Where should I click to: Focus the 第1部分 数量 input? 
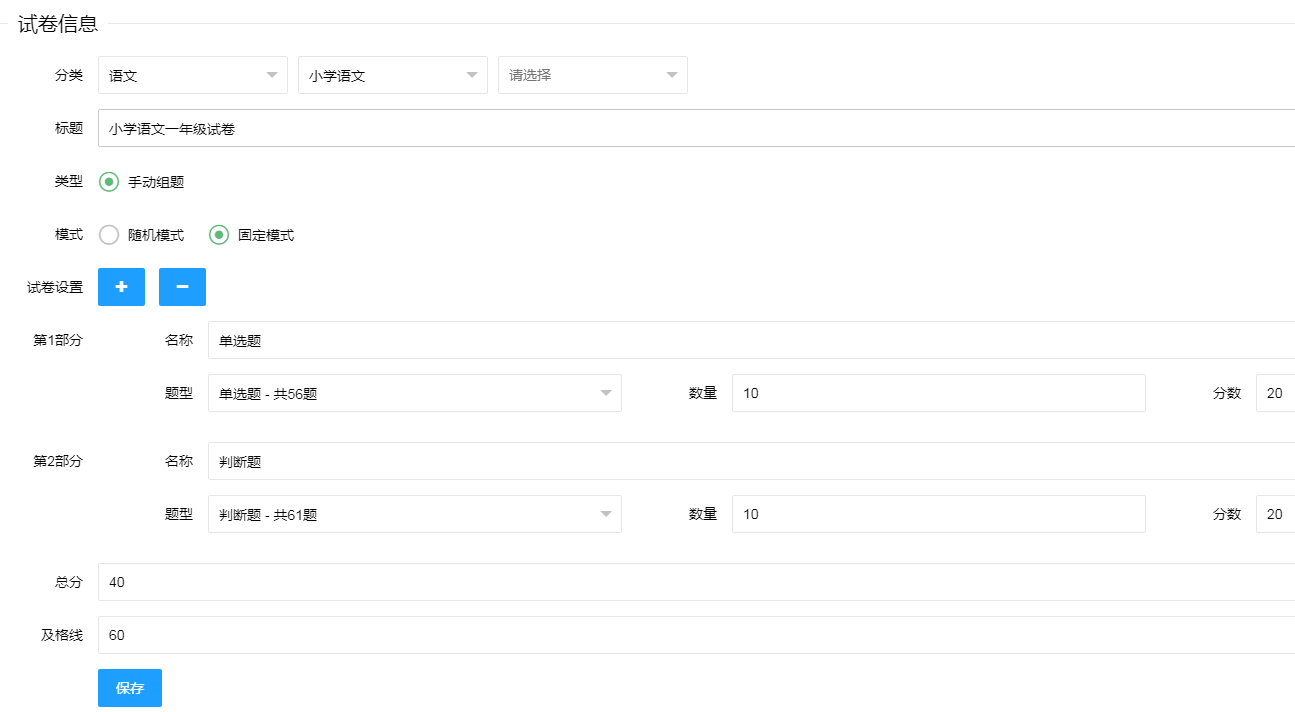click(x=938, y=393)
